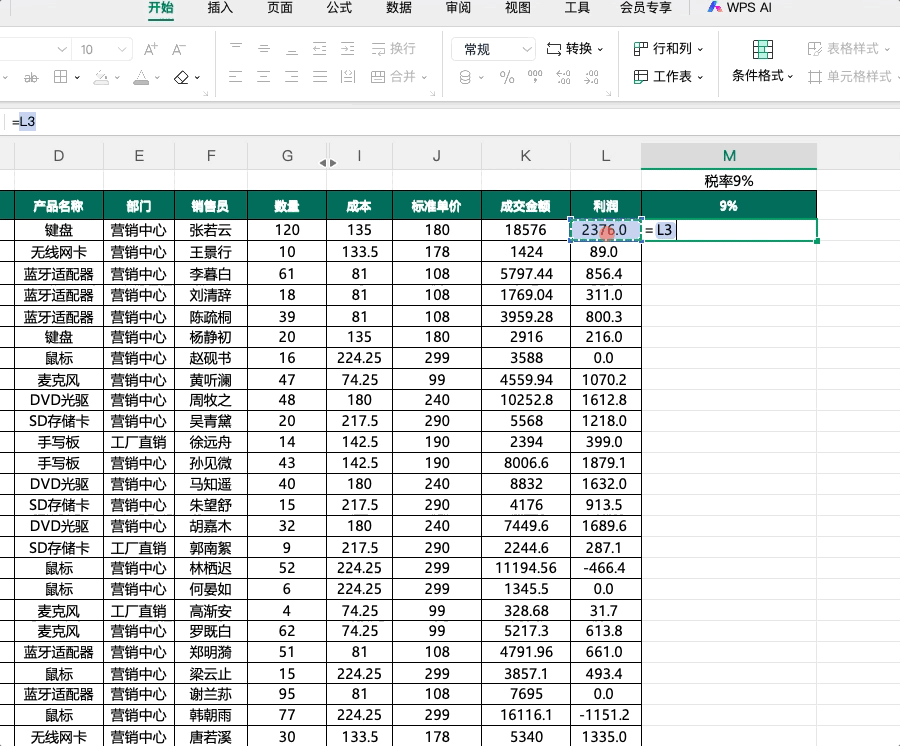Increase font size with A+ icon

tap(150, 49)
